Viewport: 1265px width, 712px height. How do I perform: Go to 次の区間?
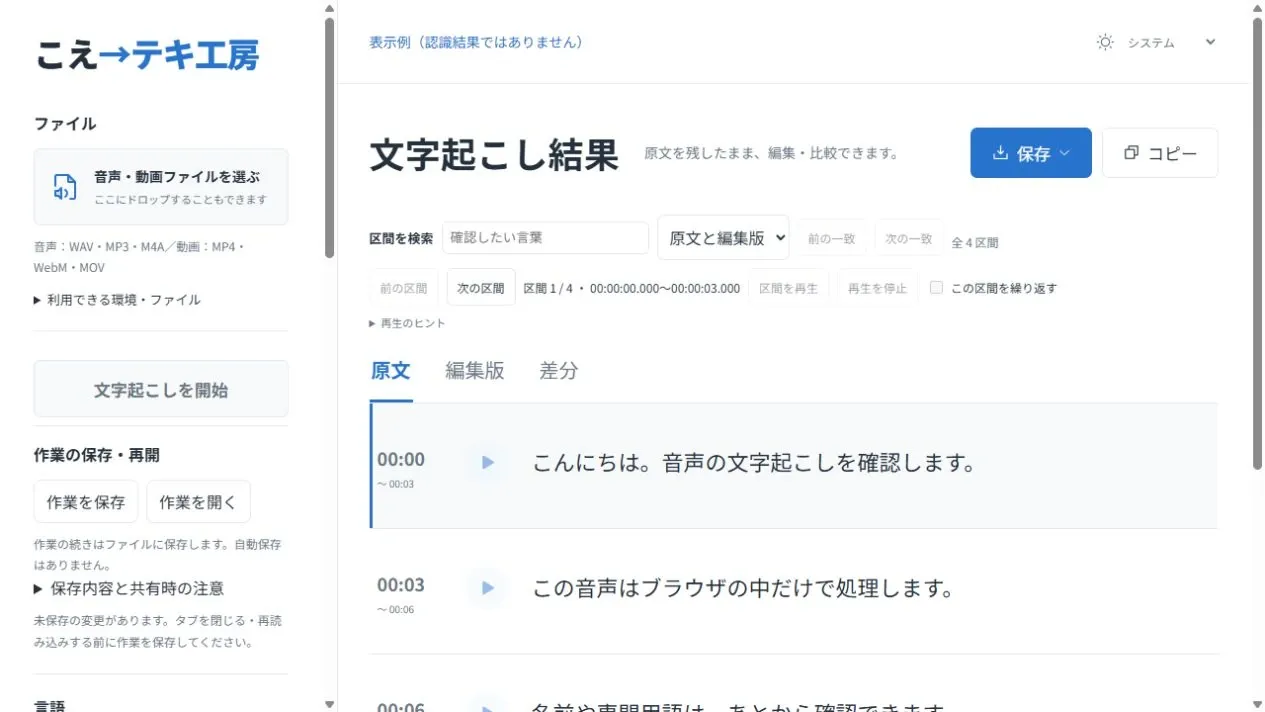481,287
